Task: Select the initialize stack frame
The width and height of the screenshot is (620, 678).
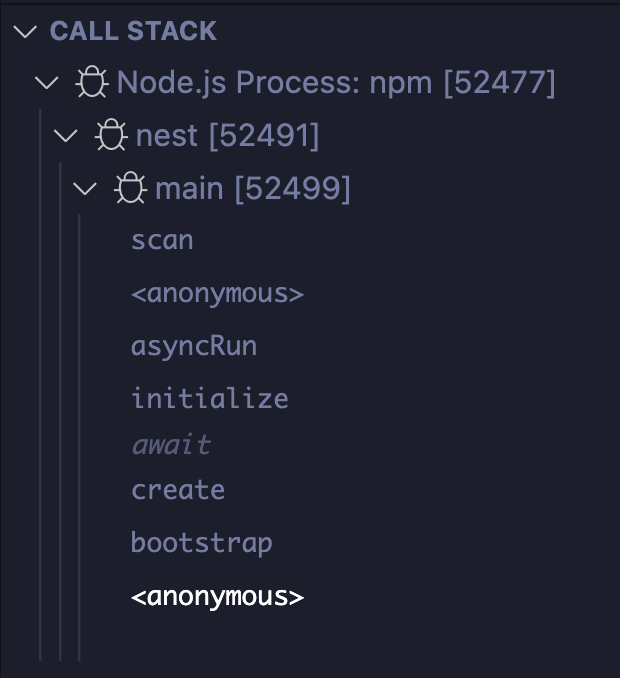Action: [210, 399]
